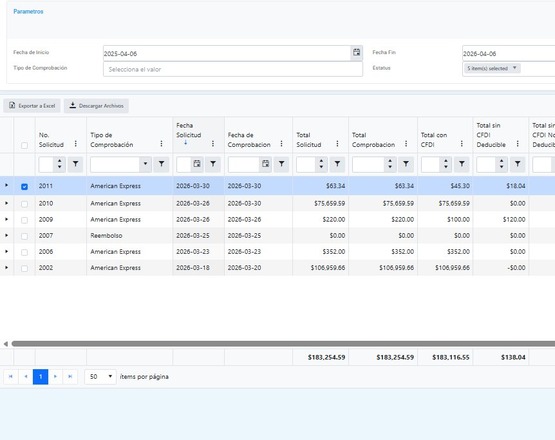
Task: Click filter icon for Total Comprobacion column
Action: pyautogui.click(x=406, y=164)
